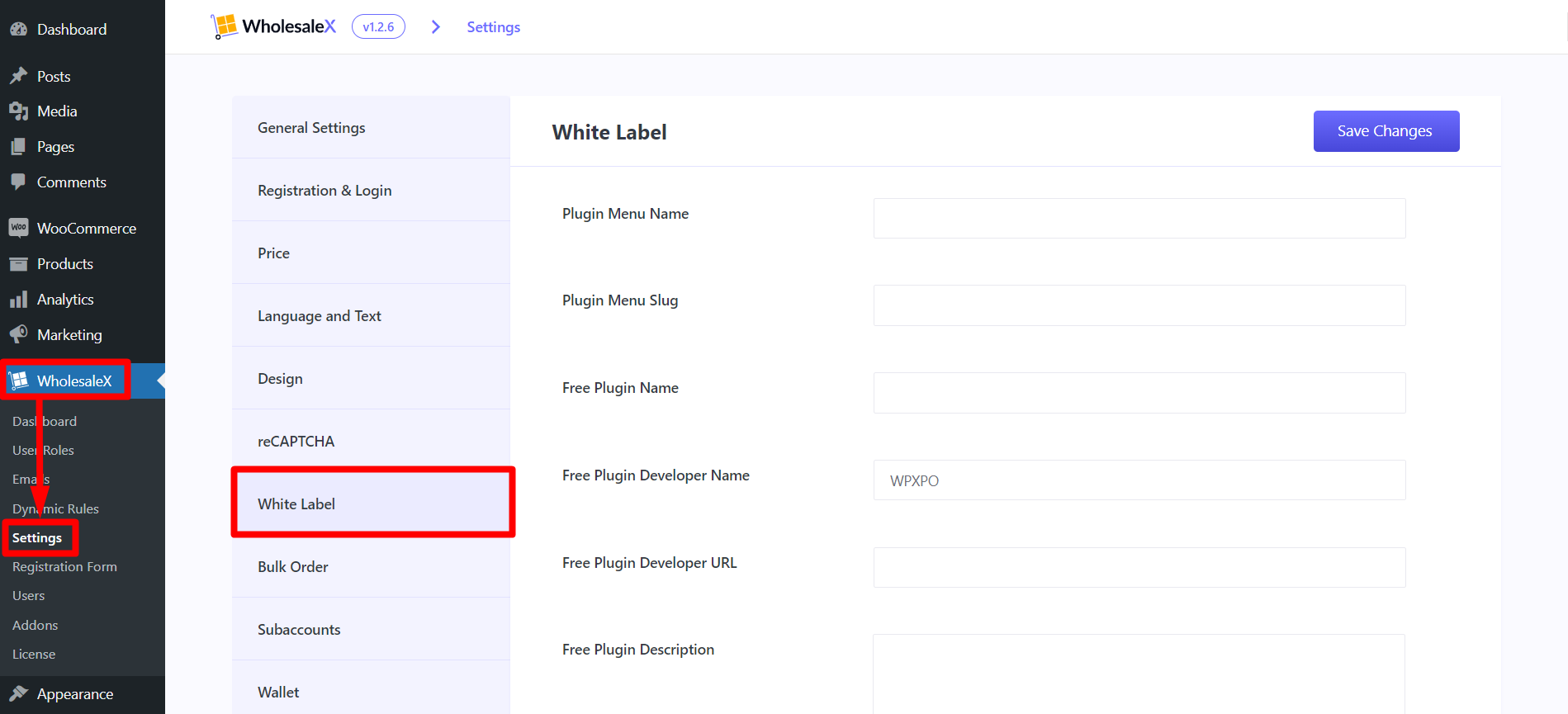Screen dimensions: 1568x714
Task: Switch to Design settings tab
Action: 371,378
